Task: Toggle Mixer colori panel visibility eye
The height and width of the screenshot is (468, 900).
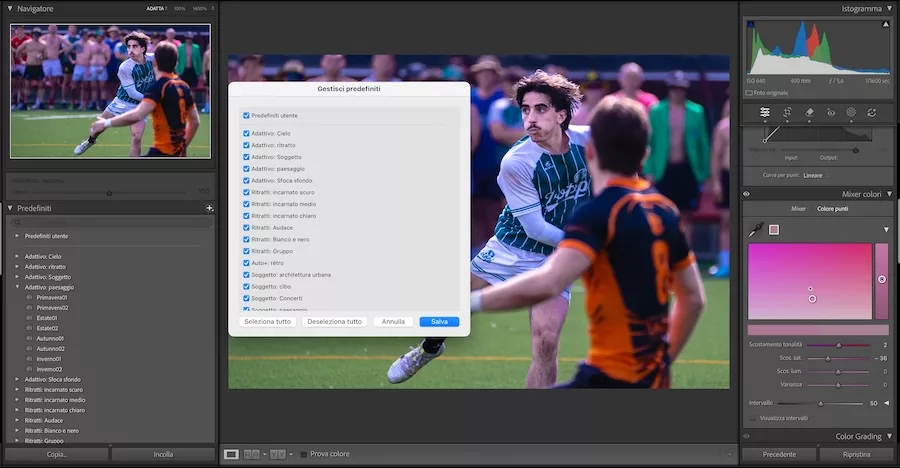Action: 747,194
